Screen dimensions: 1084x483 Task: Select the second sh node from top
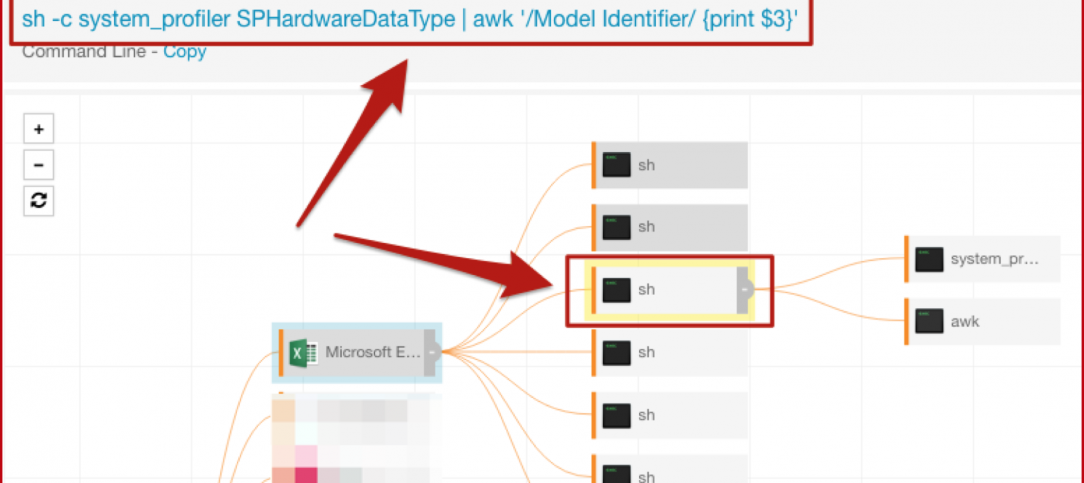pos(670,227)
